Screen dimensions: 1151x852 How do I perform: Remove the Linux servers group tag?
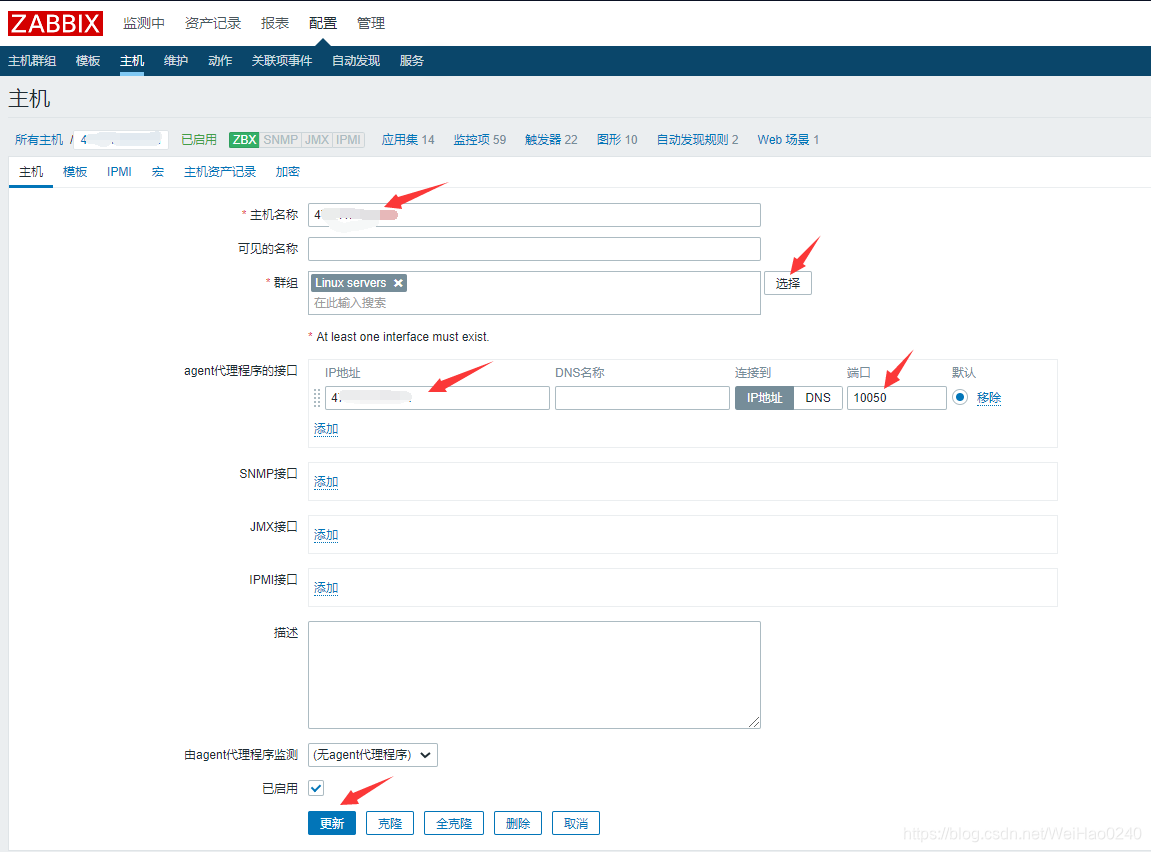coord(398,283)
